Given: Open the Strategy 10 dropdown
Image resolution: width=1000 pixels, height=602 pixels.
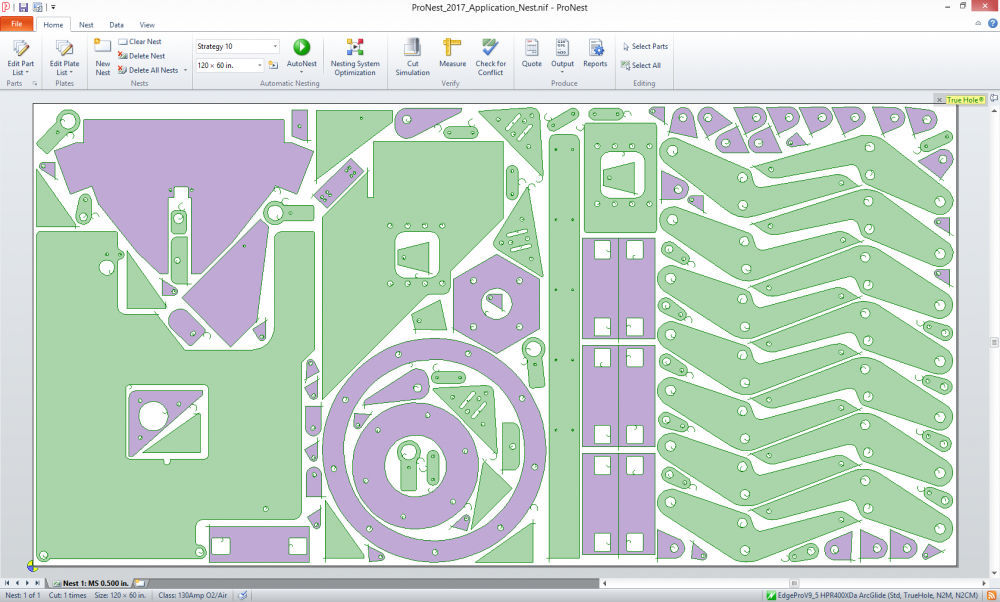Looking at the screenshot, I should 277,46.
